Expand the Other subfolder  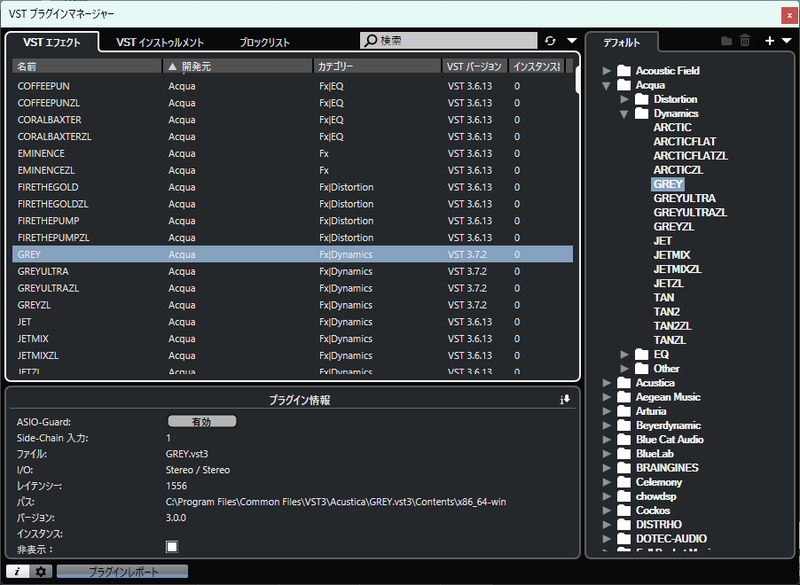[624, 368]
